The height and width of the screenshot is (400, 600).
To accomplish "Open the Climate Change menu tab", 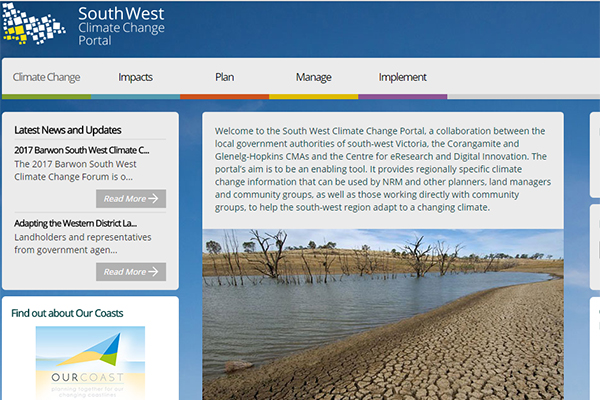I will click(46, 77).
